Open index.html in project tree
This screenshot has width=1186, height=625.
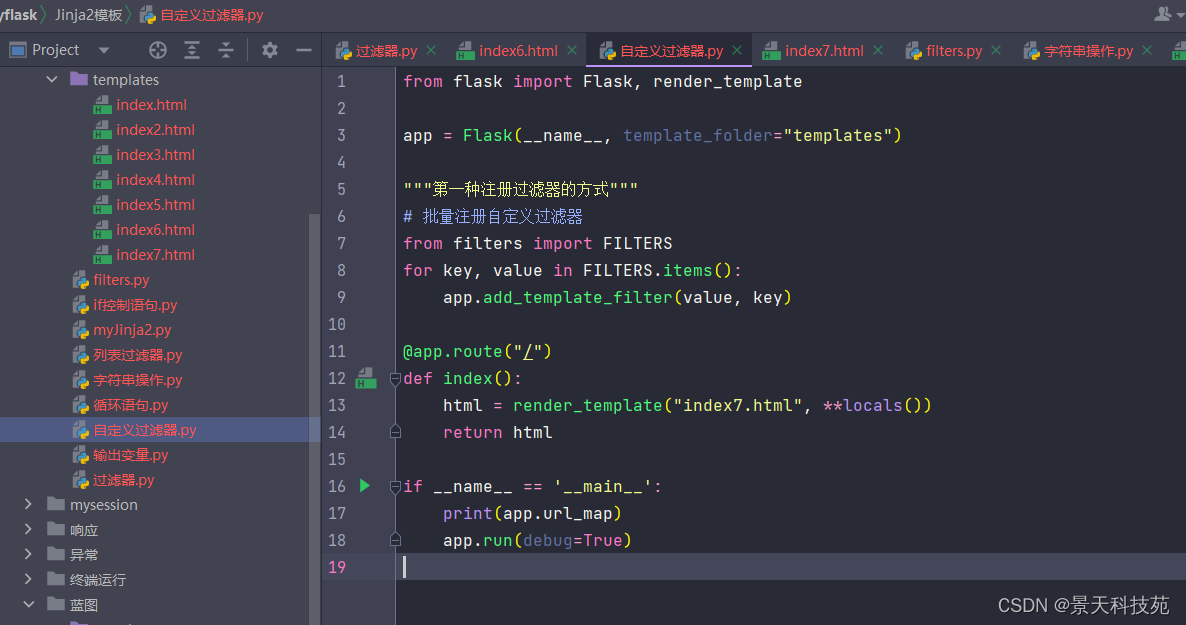(x=151, y=104)
